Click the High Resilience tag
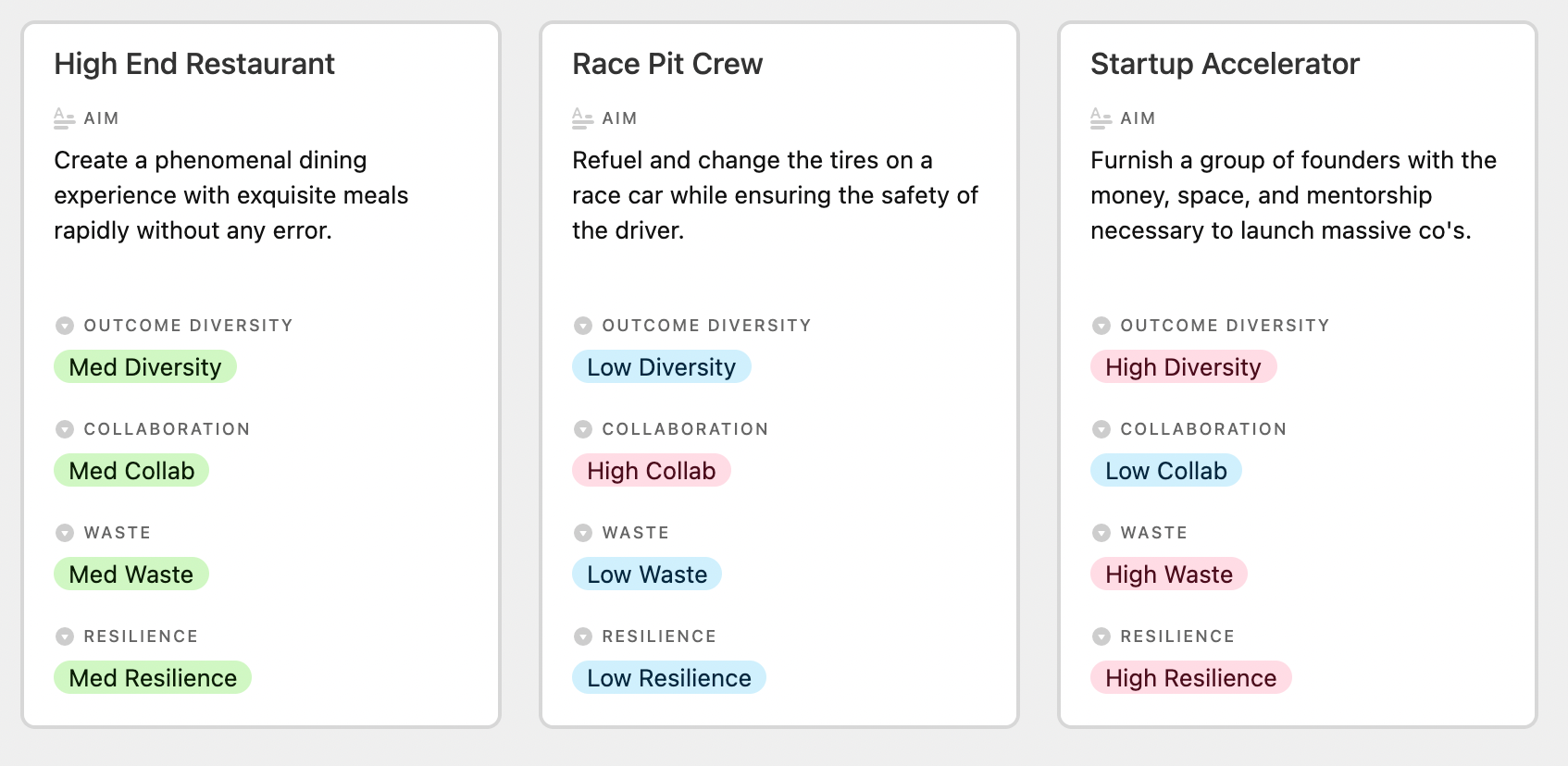This screenshot has height=766, width=1568. coord(1191,678)
